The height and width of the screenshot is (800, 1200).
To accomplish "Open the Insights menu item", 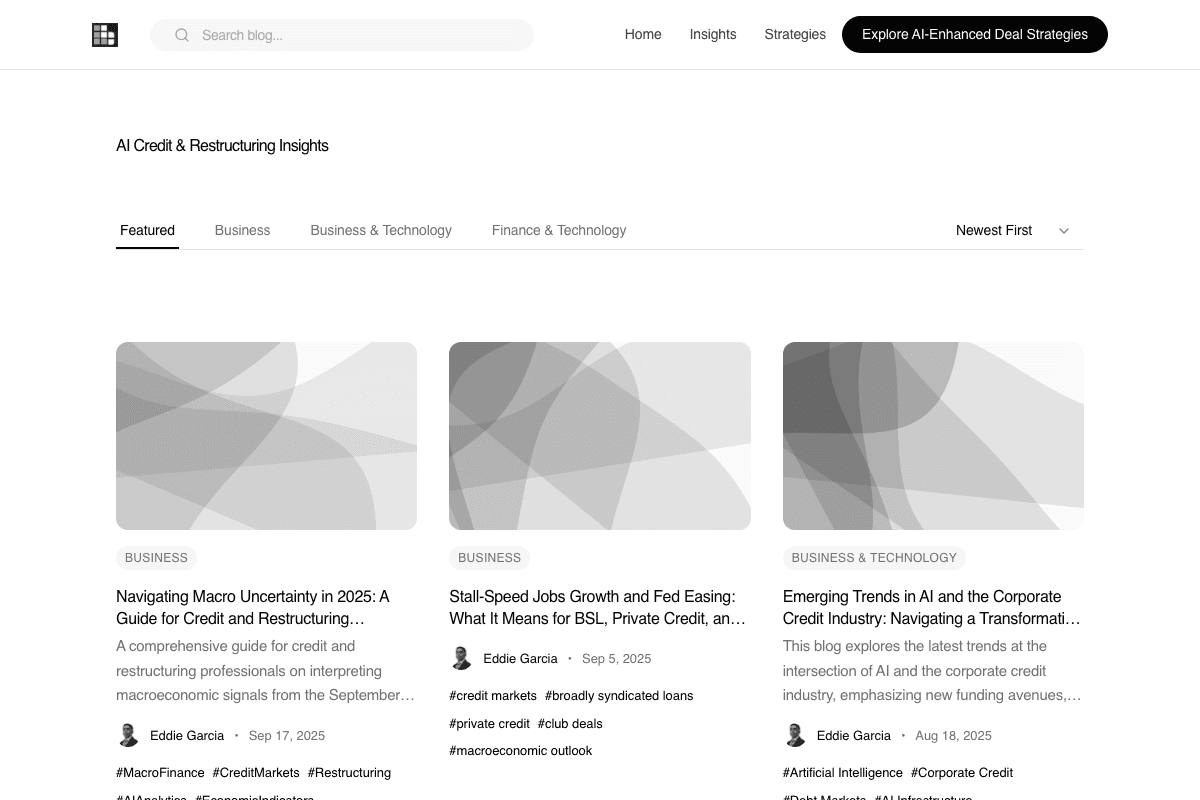I will coord(713,34).
